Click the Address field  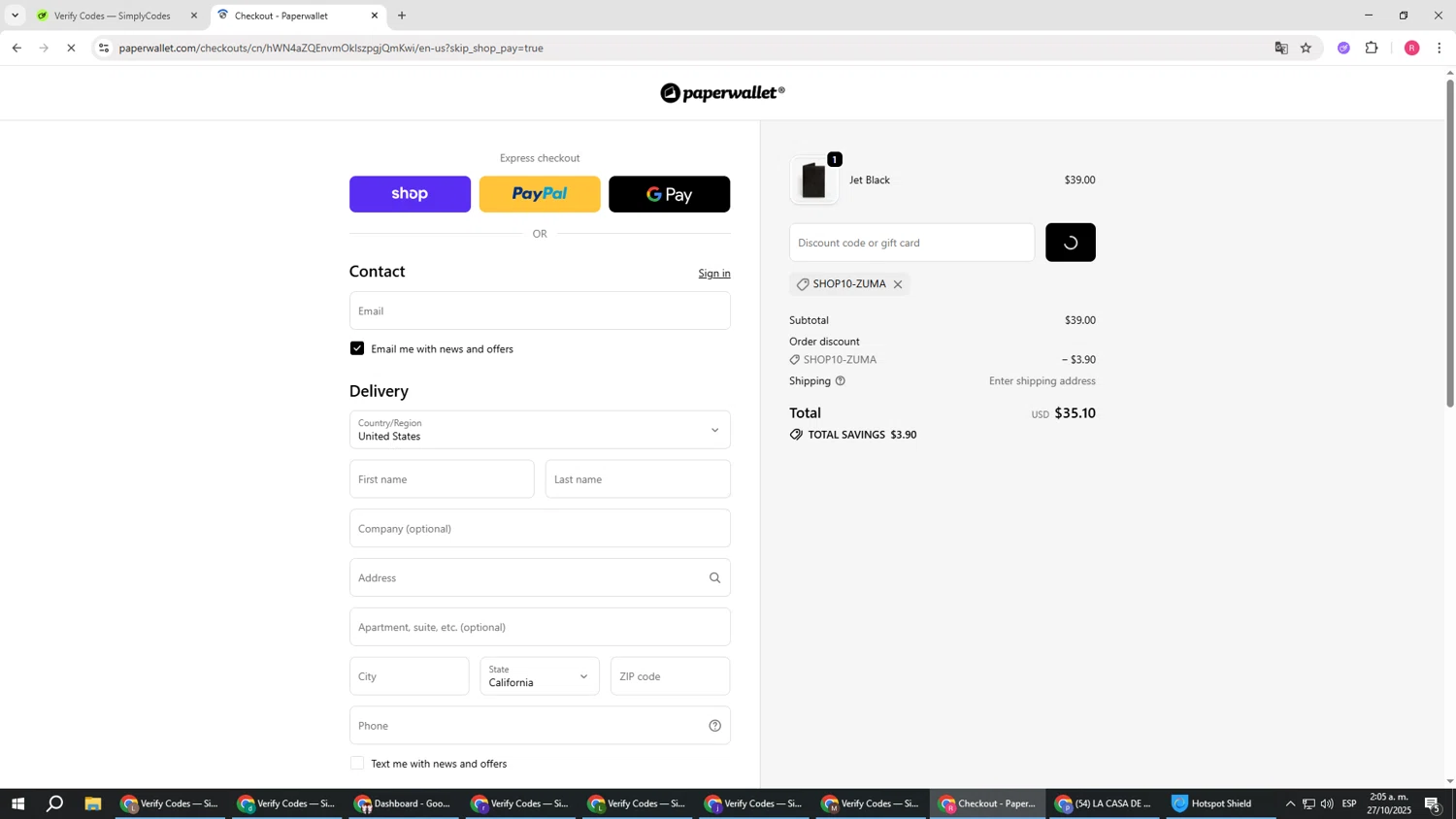540,578
